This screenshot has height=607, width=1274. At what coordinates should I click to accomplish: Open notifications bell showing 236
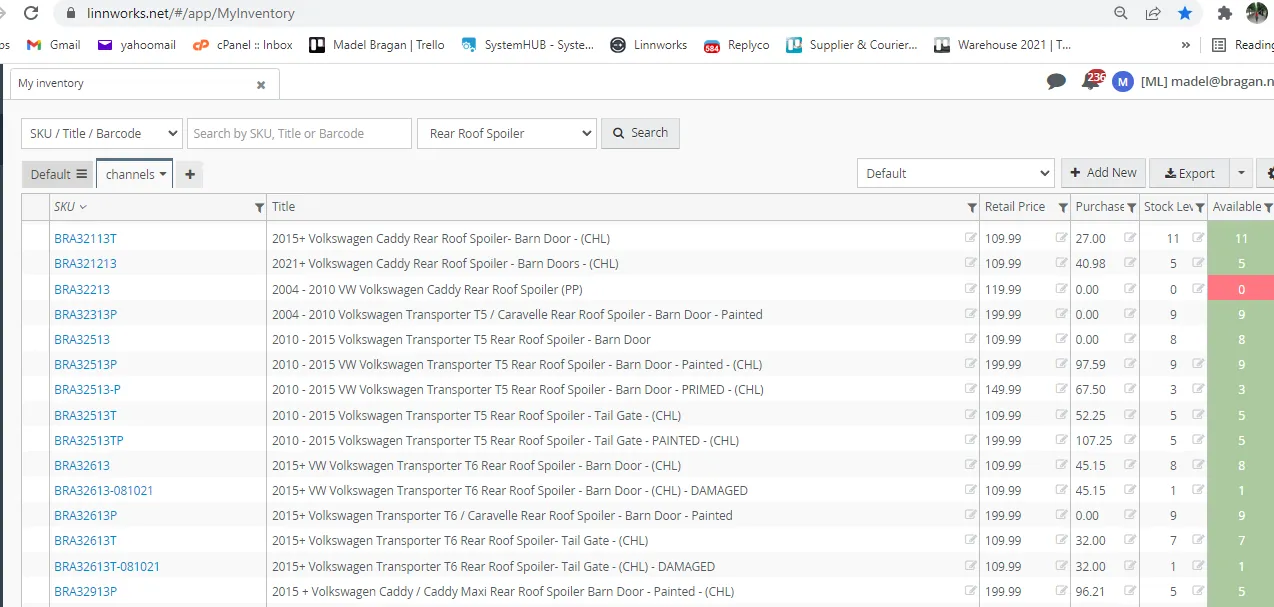(x=1092, y=80)
